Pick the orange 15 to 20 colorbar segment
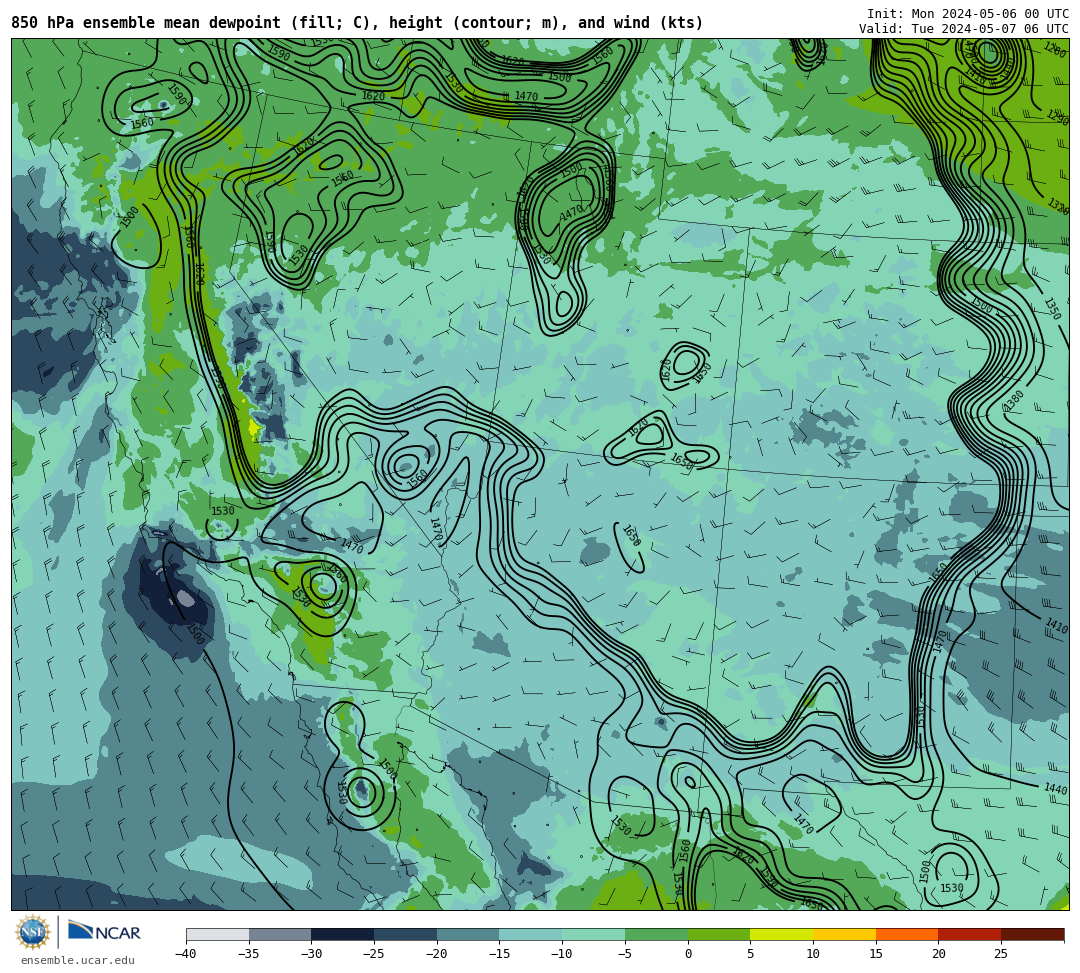 [x=907, y=934]
